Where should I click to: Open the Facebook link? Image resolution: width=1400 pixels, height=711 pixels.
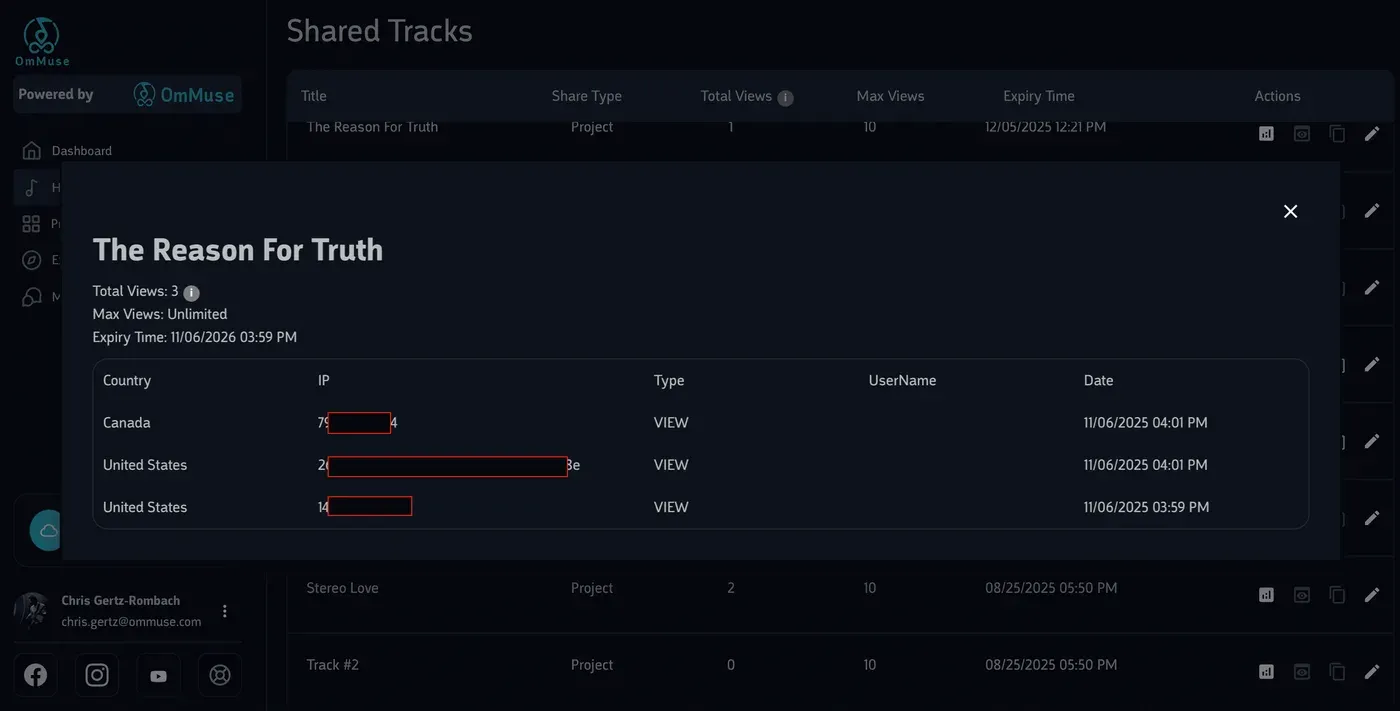pos(35,675)
